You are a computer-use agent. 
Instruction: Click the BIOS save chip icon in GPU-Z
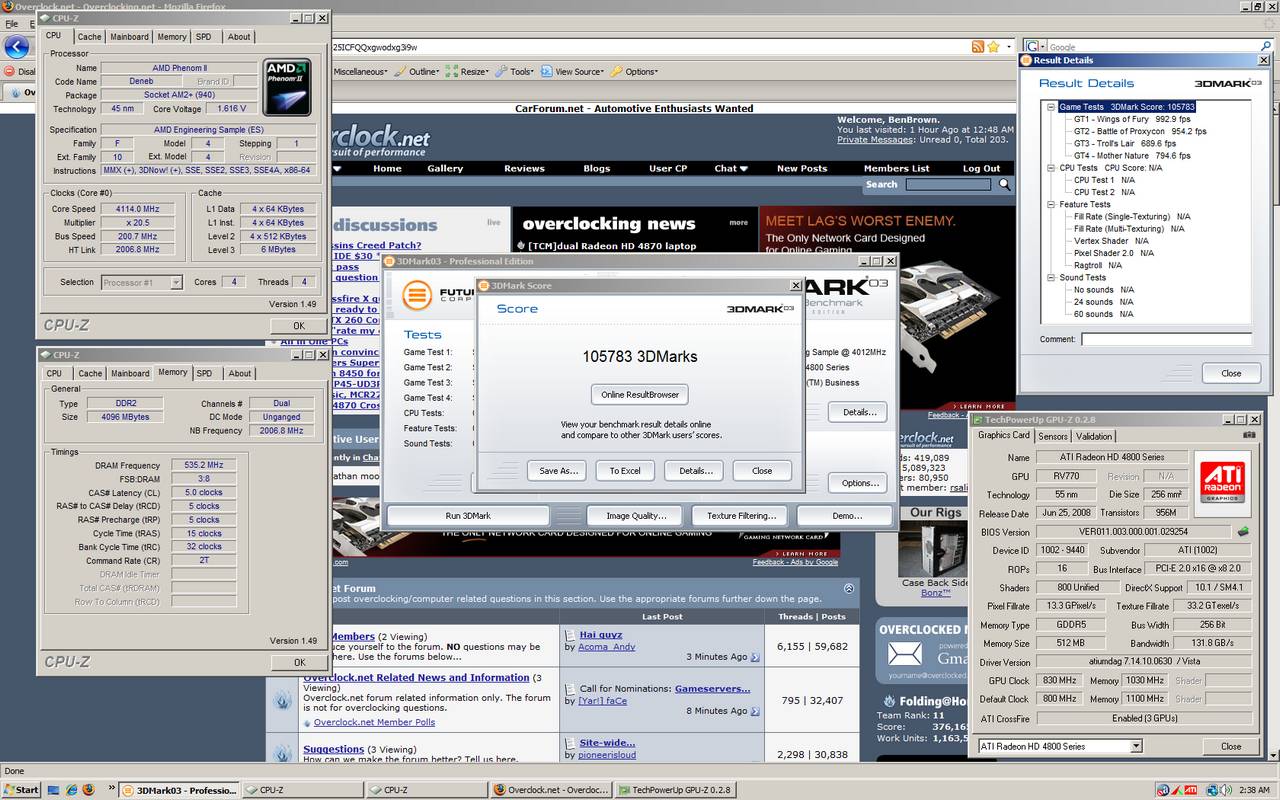(x=1243, y=532)
